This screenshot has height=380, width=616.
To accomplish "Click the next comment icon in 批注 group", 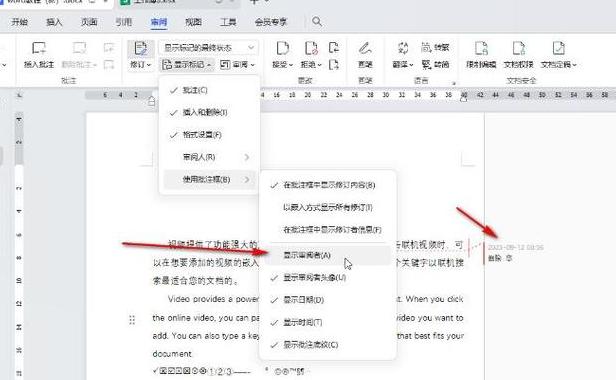I will point(108,64).
